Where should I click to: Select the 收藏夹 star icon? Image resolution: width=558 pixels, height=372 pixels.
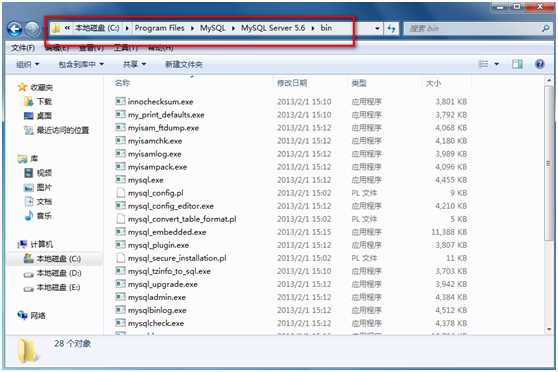tap(22, 87)
